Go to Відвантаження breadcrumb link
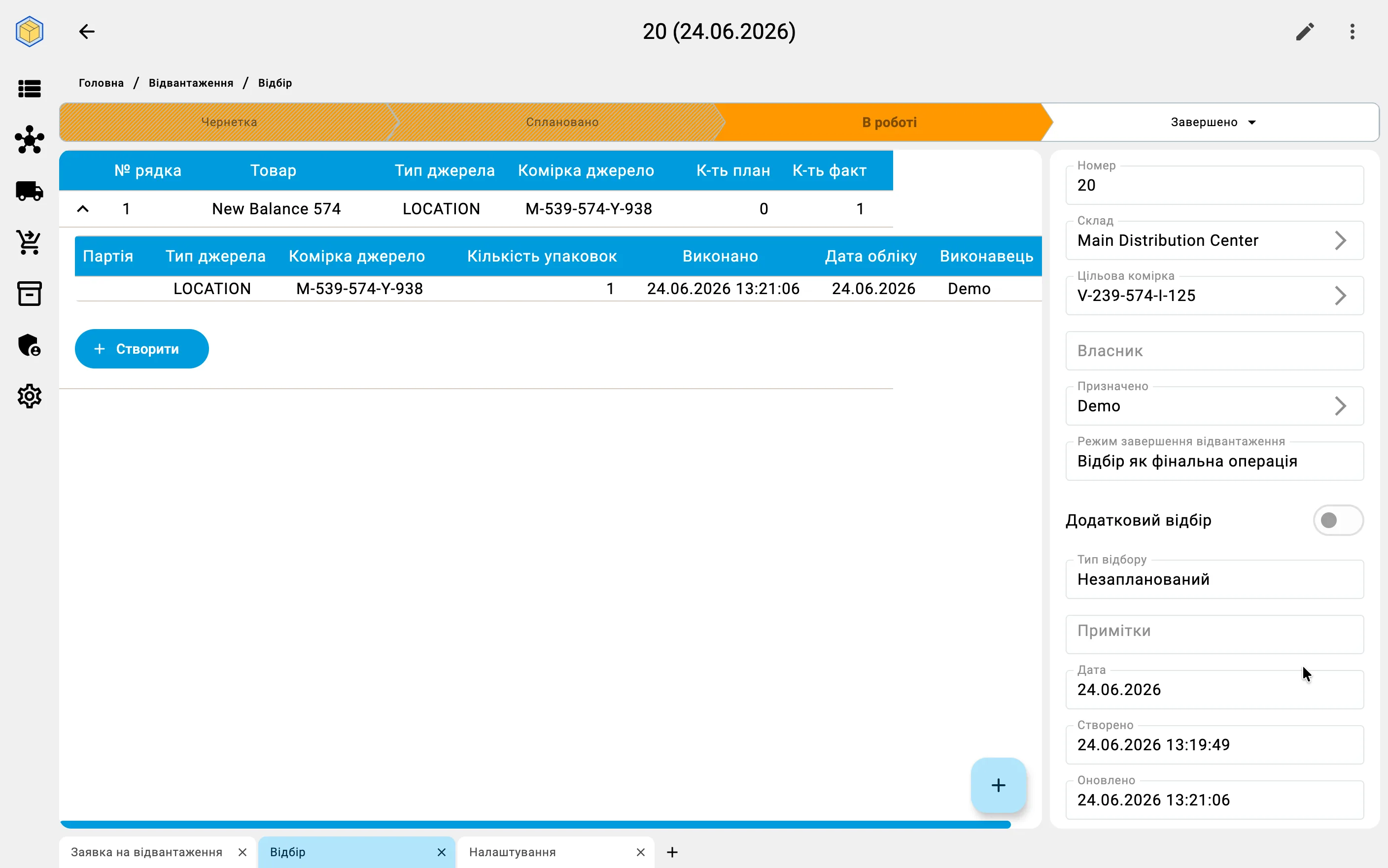Screen dimensions: 1388x868 191,83
